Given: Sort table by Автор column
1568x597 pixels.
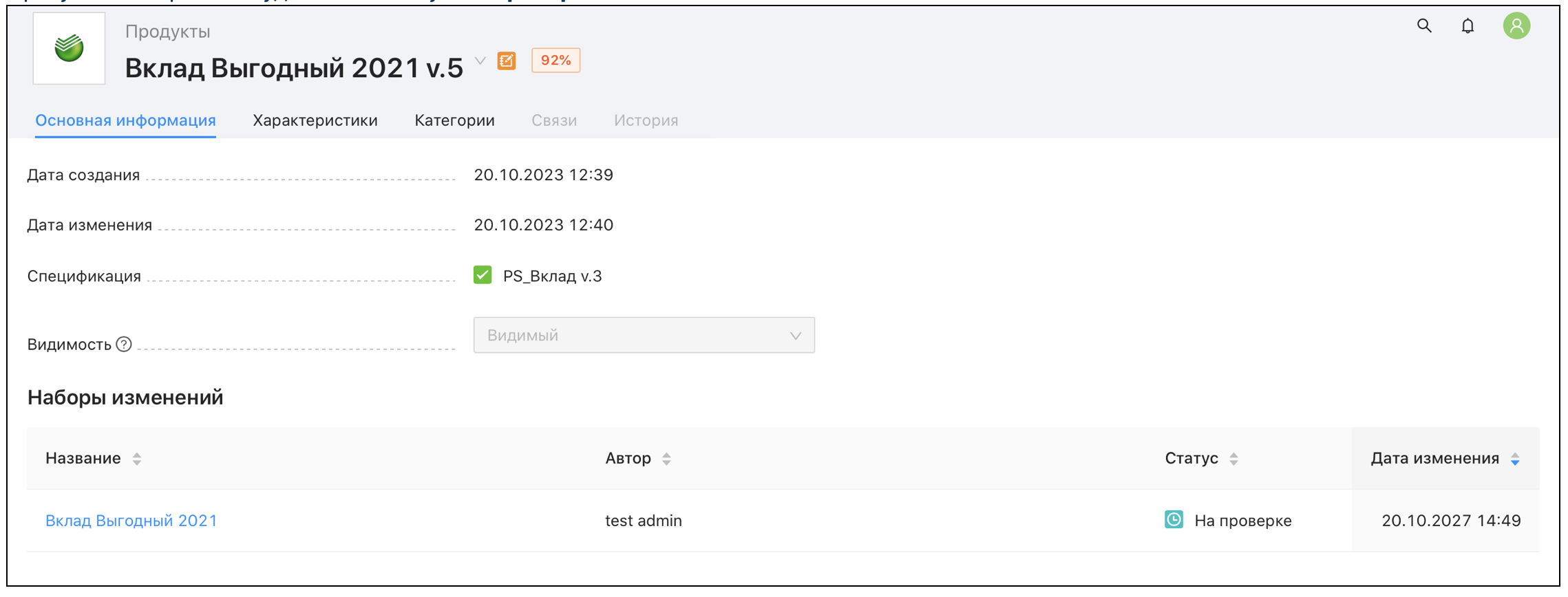Looking at the screenshot, I should coord(666,459).
